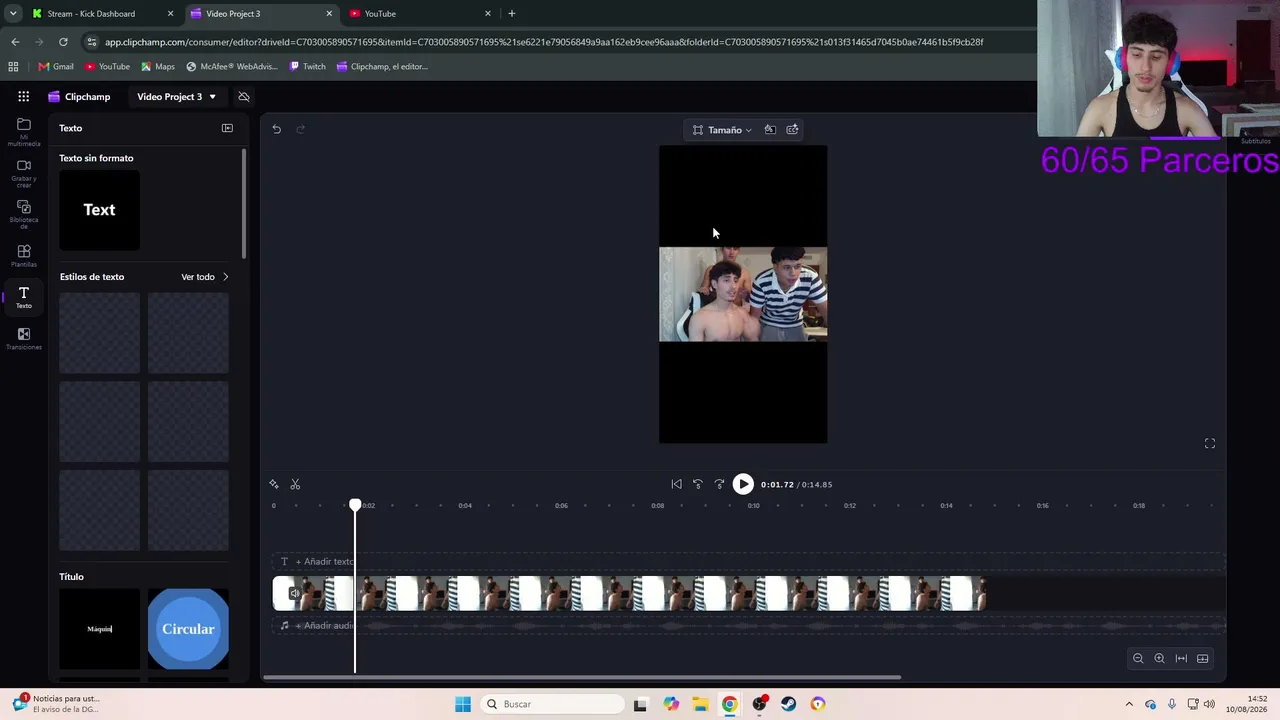
Task: Open the YouTube bookmark
Action: point(107,67)
